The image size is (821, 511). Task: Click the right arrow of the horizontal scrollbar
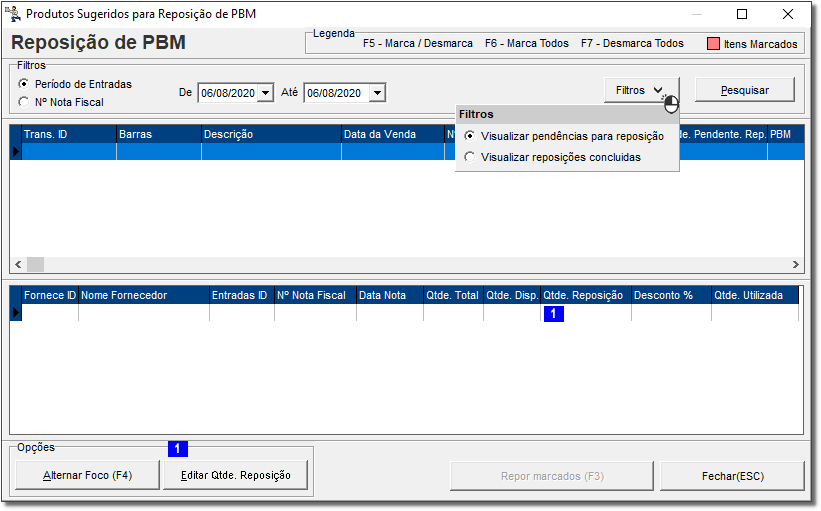click(796, 264)
